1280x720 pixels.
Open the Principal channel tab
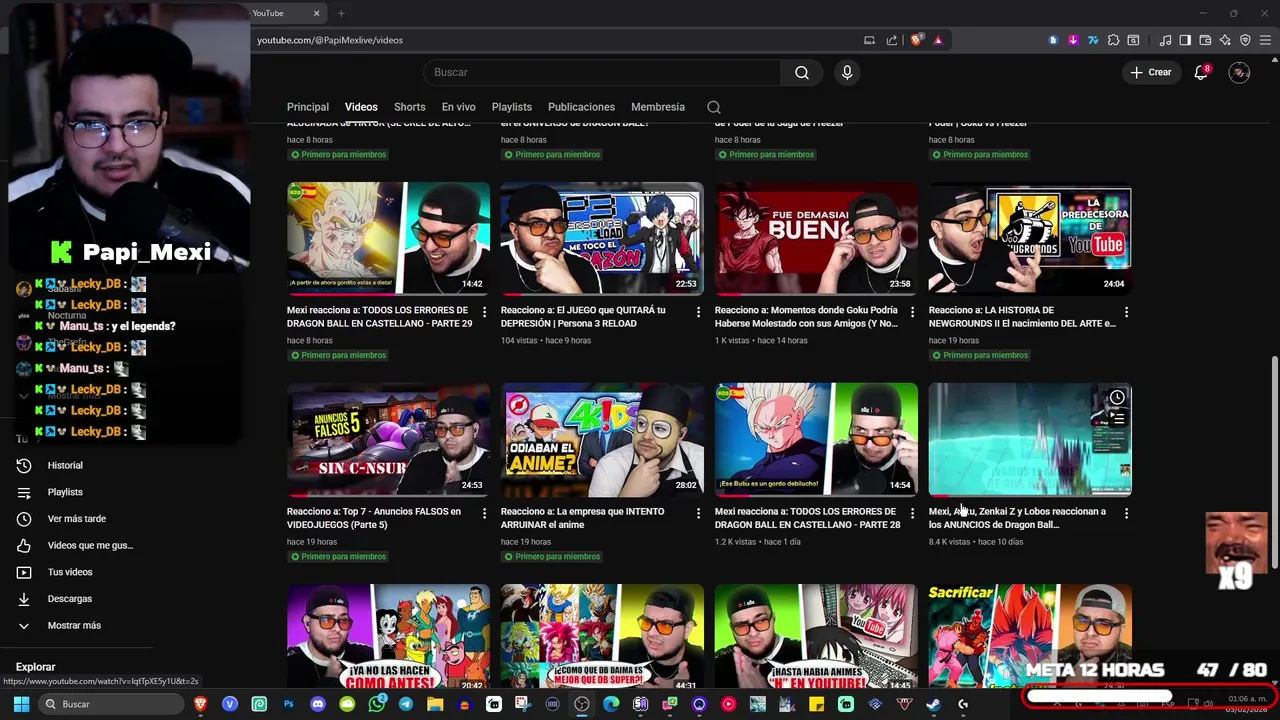pos(308,107)
